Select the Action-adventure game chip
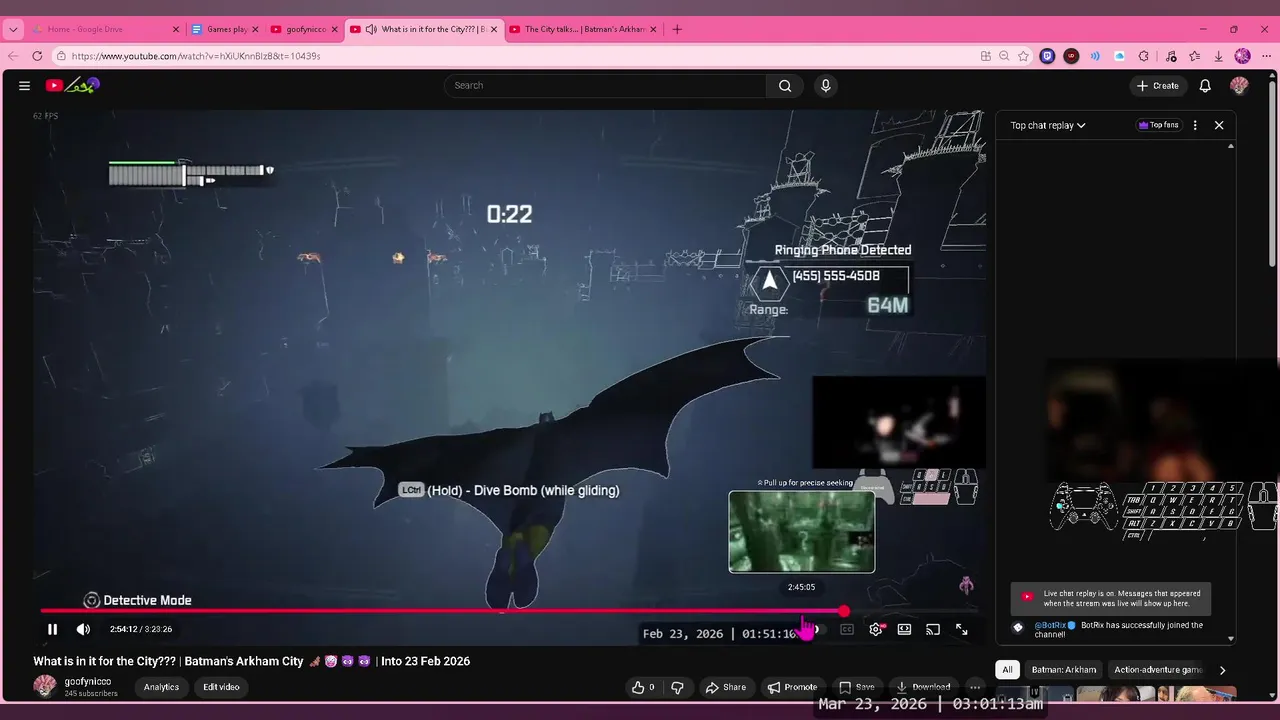Screen dimensions: 1280x720 point(1158,670)
